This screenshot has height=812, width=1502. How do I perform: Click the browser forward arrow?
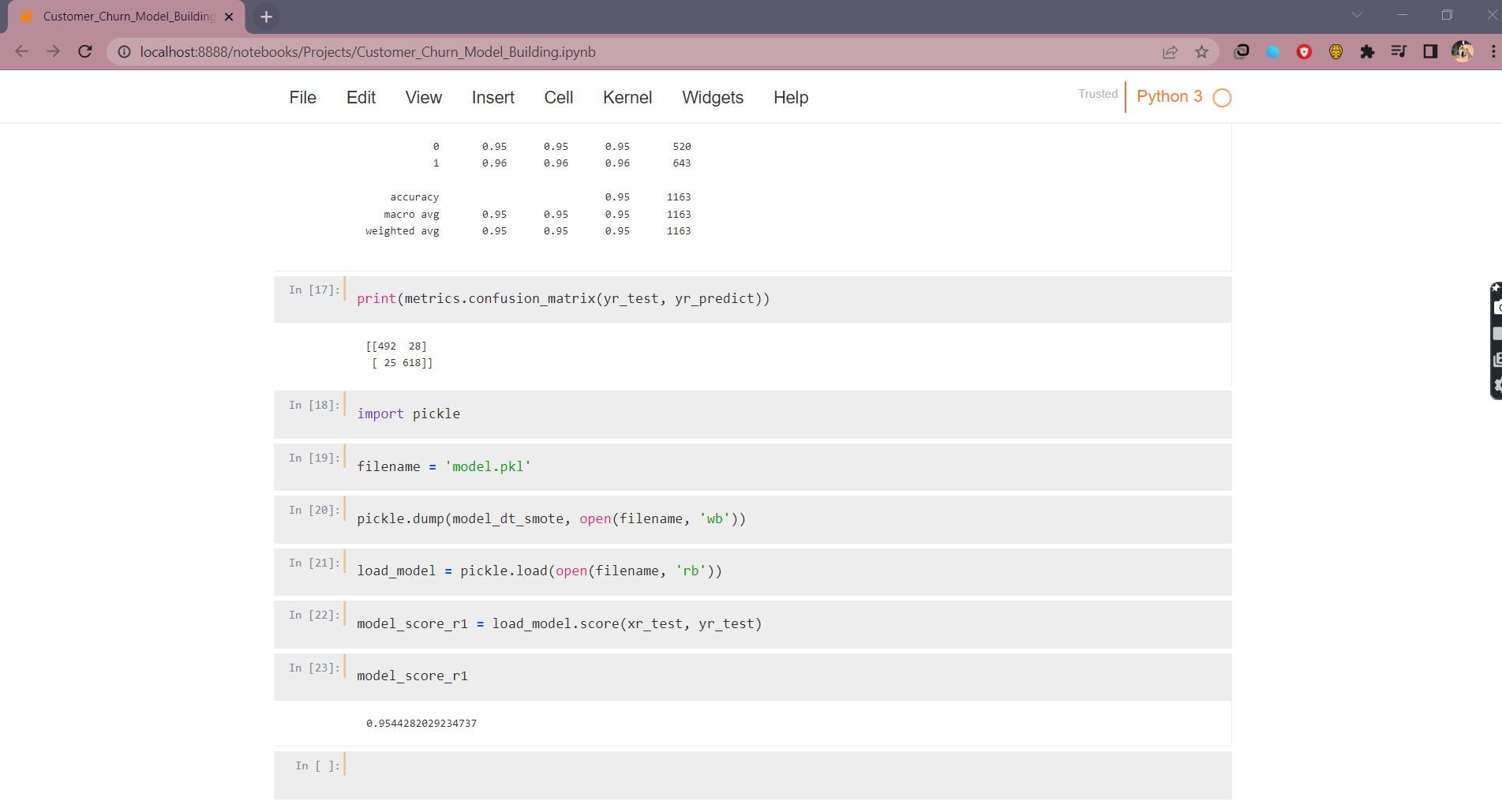tap(53, 51)
